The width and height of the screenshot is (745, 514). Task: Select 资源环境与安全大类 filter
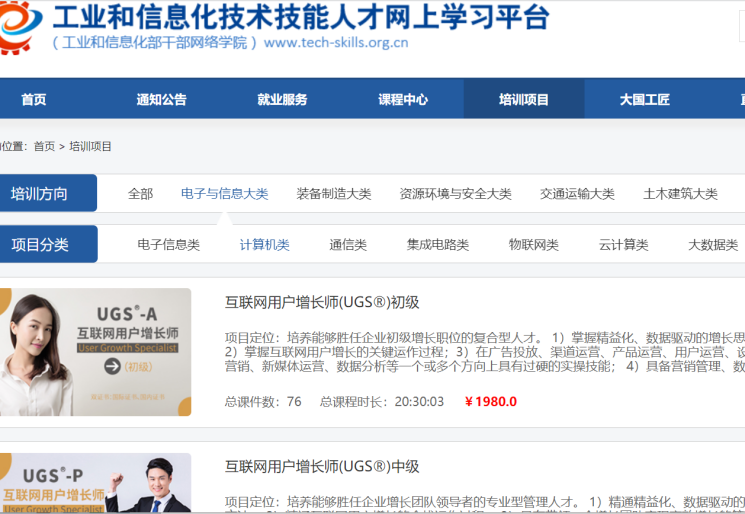coord(455,194)
